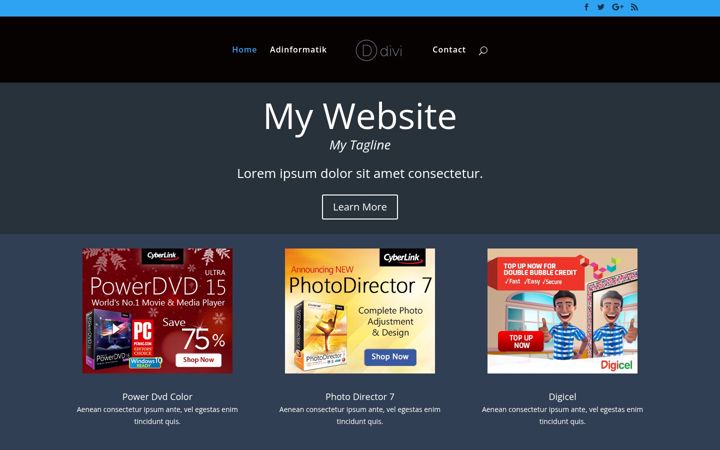Open the Twitter social icon
The height and width of the screenshot is (450, 720).
601,7
